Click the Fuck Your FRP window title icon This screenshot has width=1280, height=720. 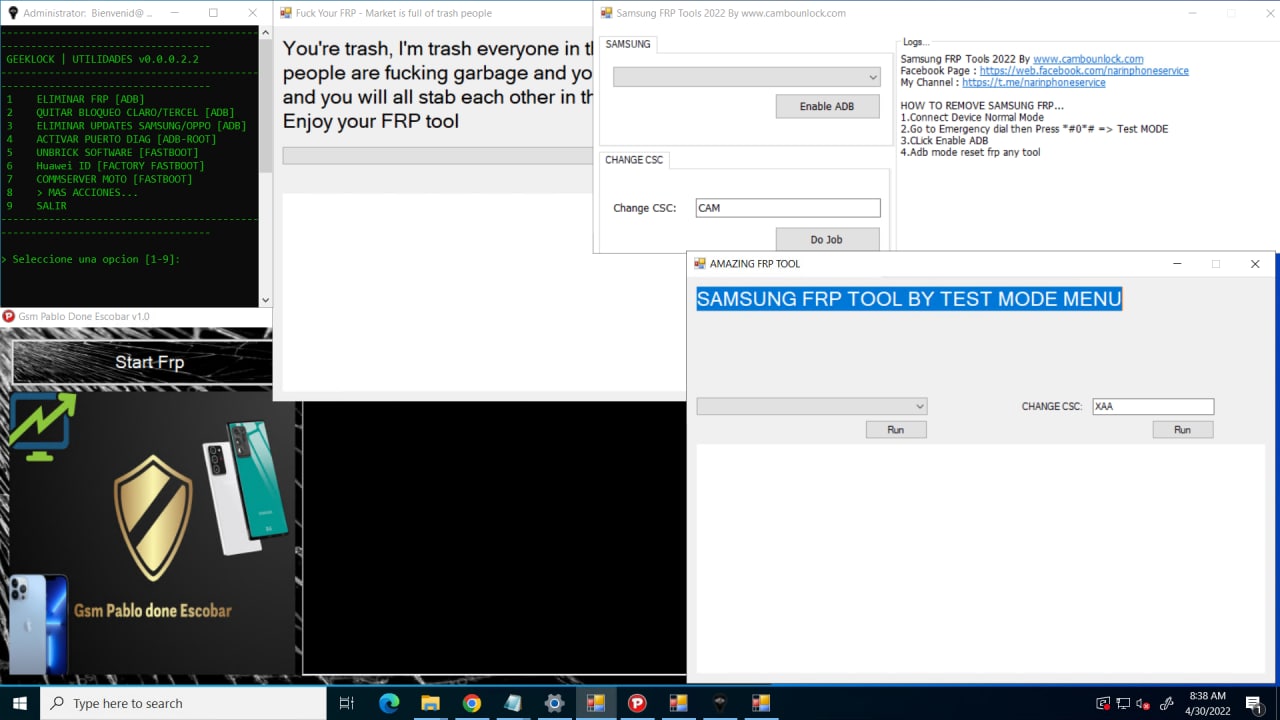tap(286, 13)
